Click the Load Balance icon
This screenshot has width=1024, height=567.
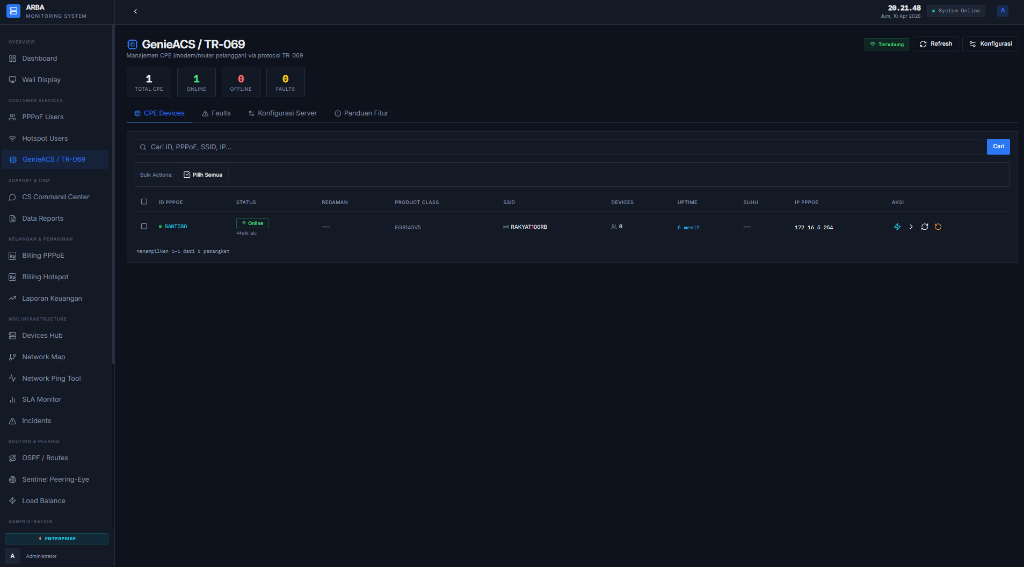[x=12, y=501]
